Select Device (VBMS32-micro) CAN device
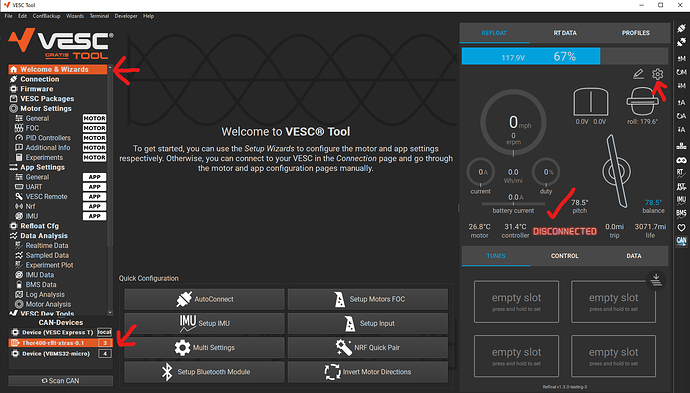 coord(61,353)
